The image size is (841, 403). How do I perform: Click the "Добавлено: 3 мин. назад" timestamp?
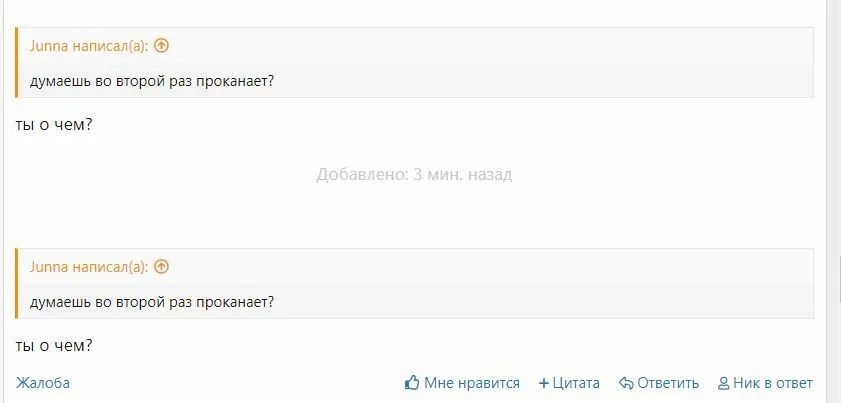pos(414,174)
